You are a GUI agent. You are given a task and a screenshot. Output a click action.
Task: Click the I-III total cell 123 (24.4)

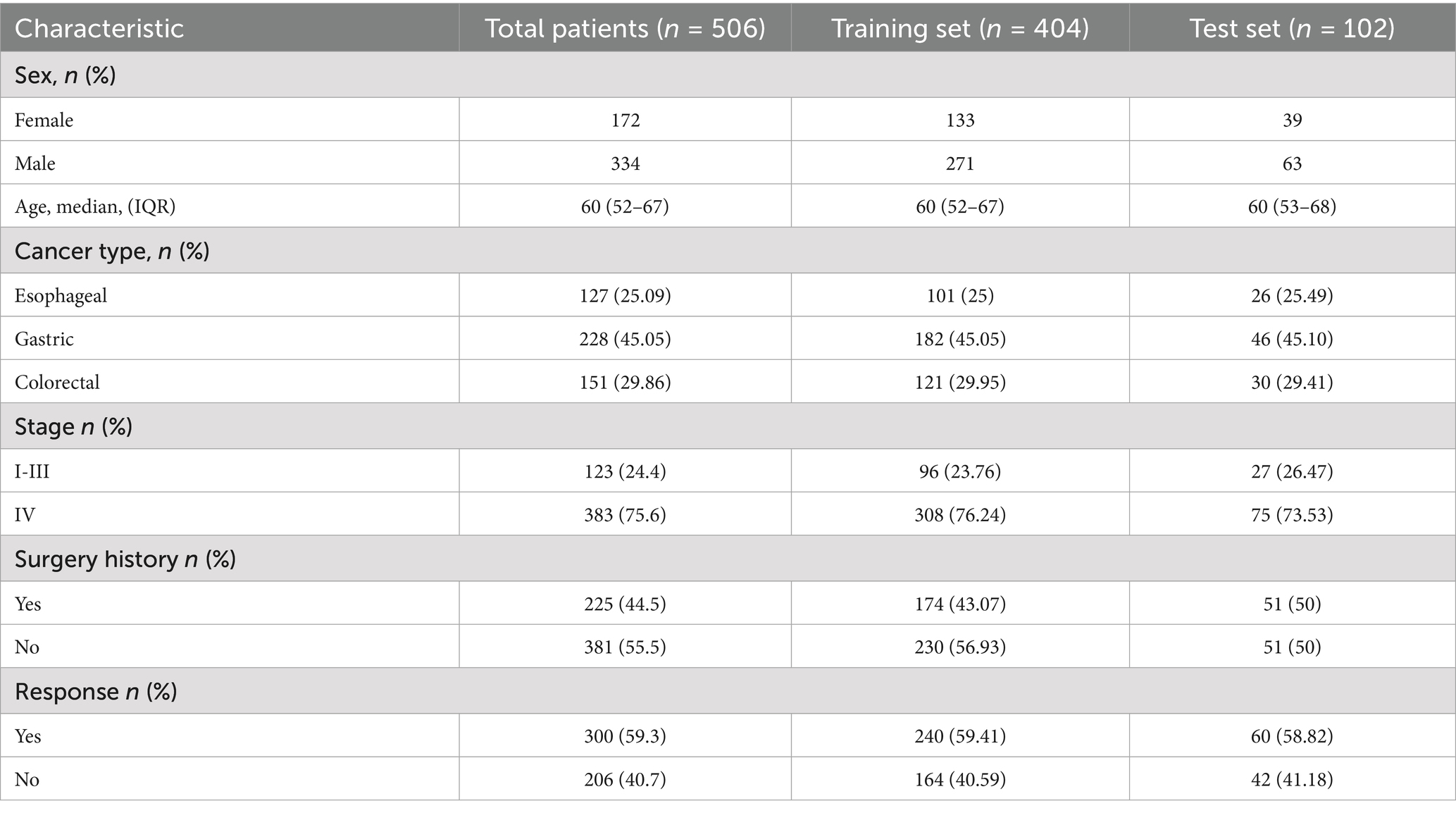[x=625, y=471]
